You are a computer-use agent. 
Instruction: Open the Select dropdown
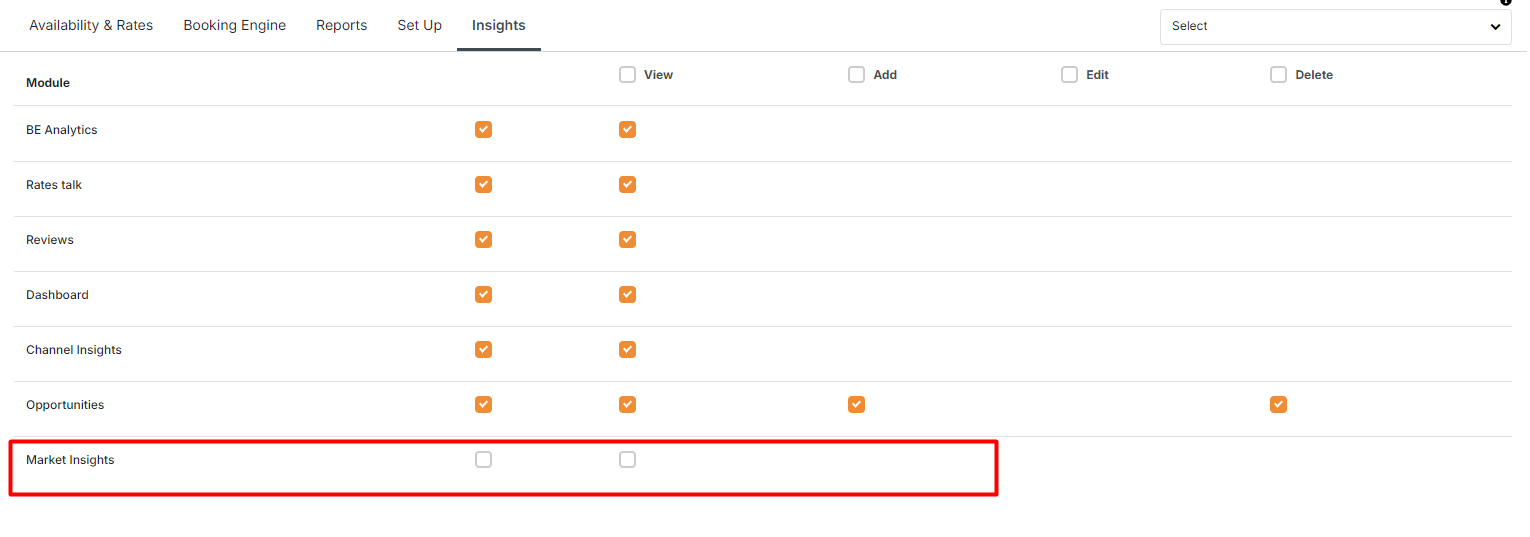(x=1335, y=27)
